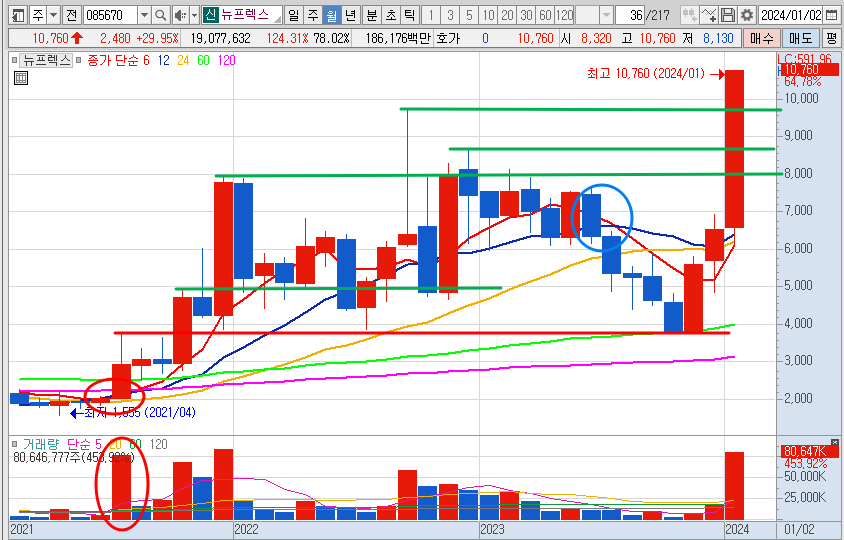844x540 pixels.
Task: Click the add indicator line icon
Action: [709, 15]
